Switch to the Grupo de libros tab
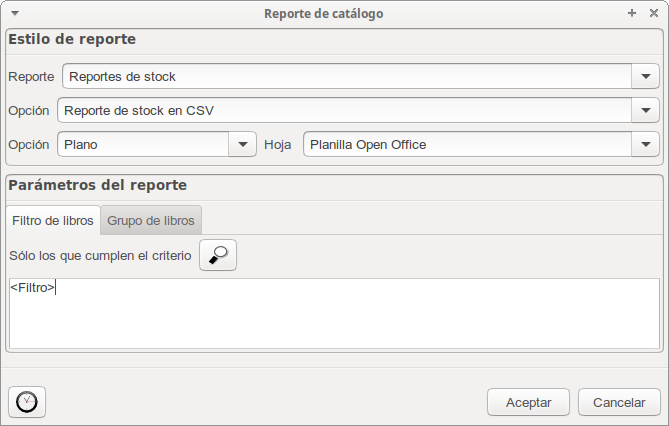The image size is (669, 426). pos(151,220)
